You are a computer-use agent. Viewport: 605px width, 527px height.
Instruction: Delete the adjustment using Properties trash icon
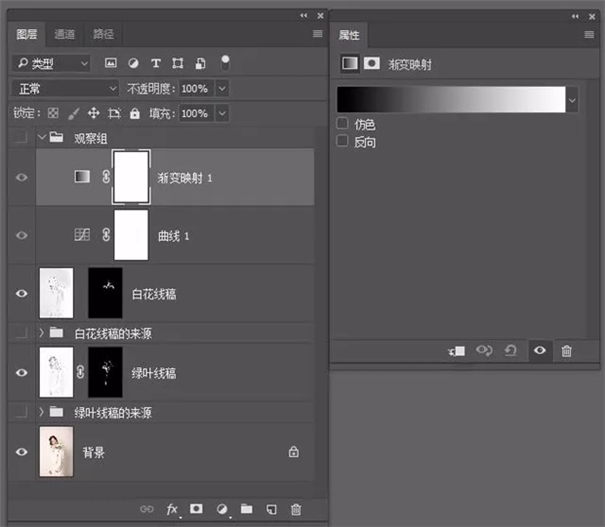pyautogui.click(x=567, y=351)
